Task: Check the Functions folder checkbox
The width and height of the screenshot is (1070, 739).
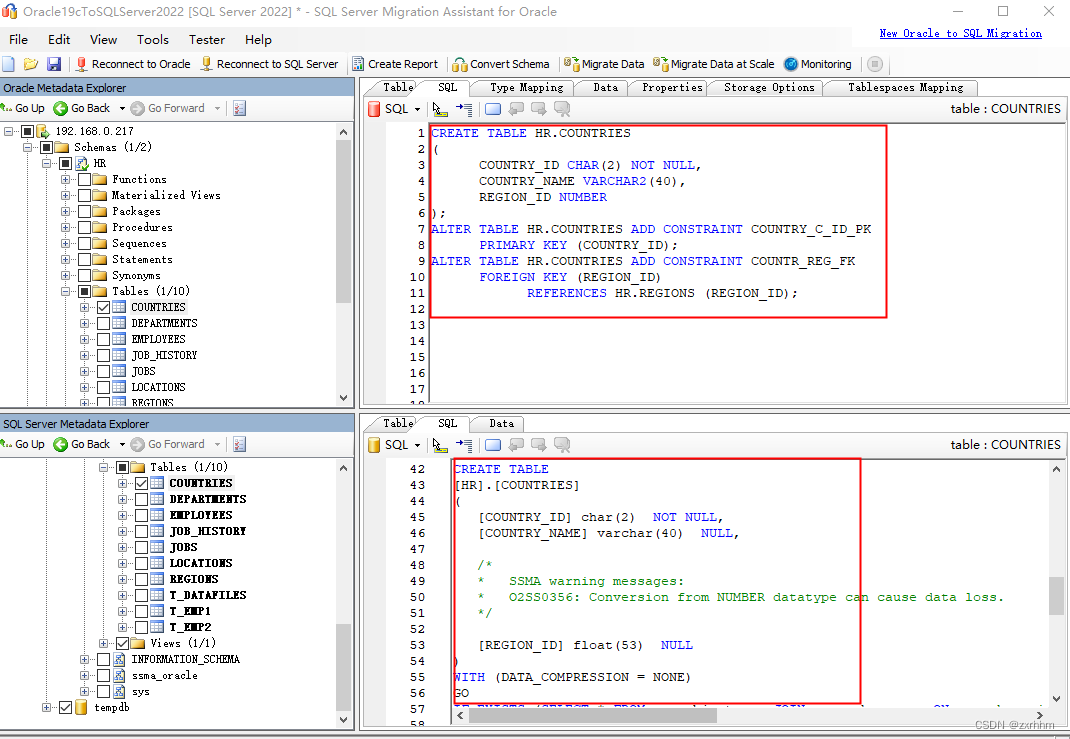Action: click(84, 179)
